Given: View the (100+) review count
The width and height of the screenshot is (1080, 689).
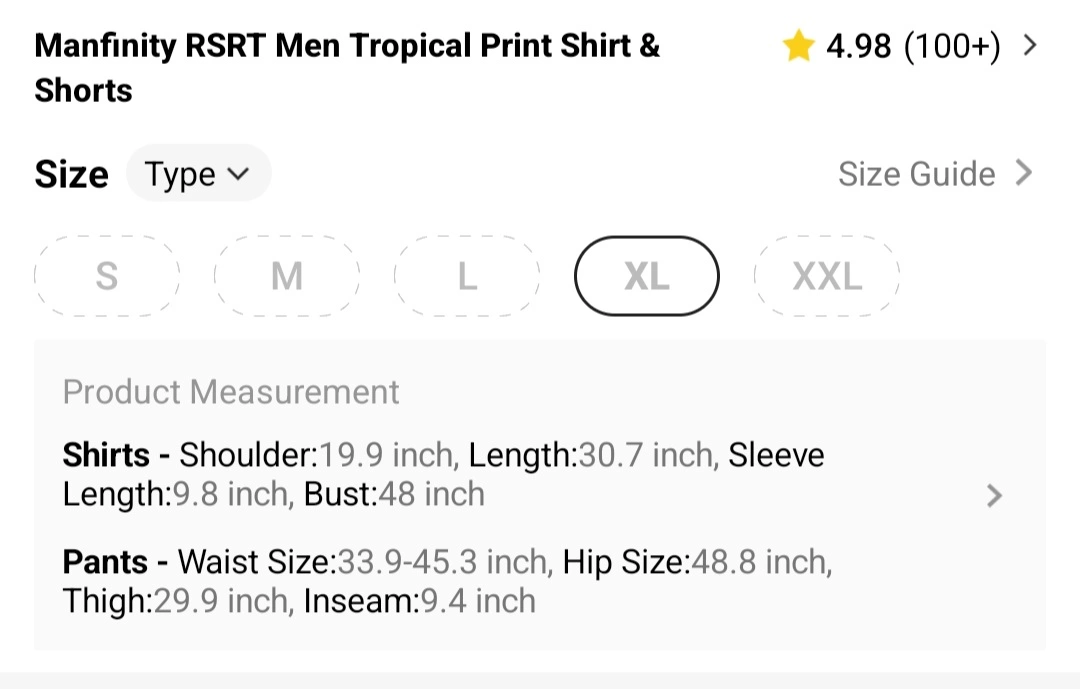Looking at the screenshot, I should pos(952,46).
